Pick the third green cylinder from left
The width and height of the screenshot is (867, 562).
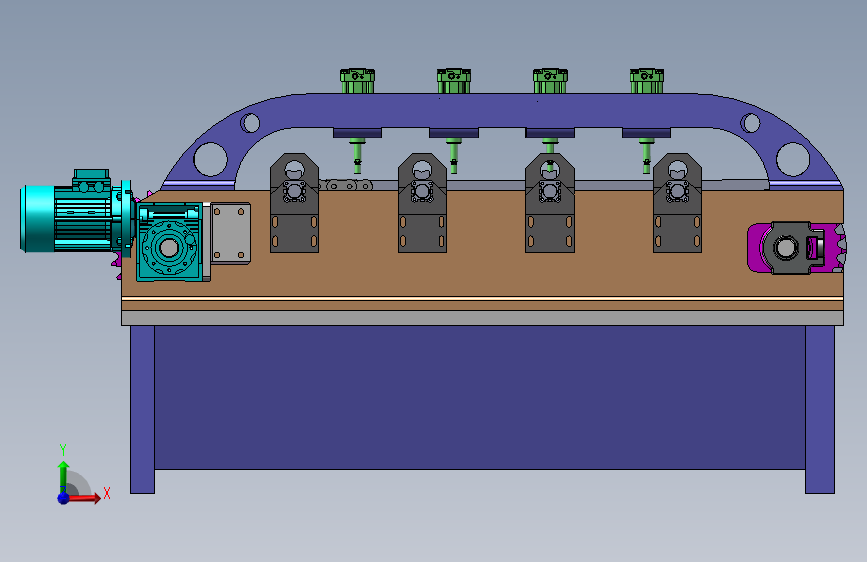(550, 81)
